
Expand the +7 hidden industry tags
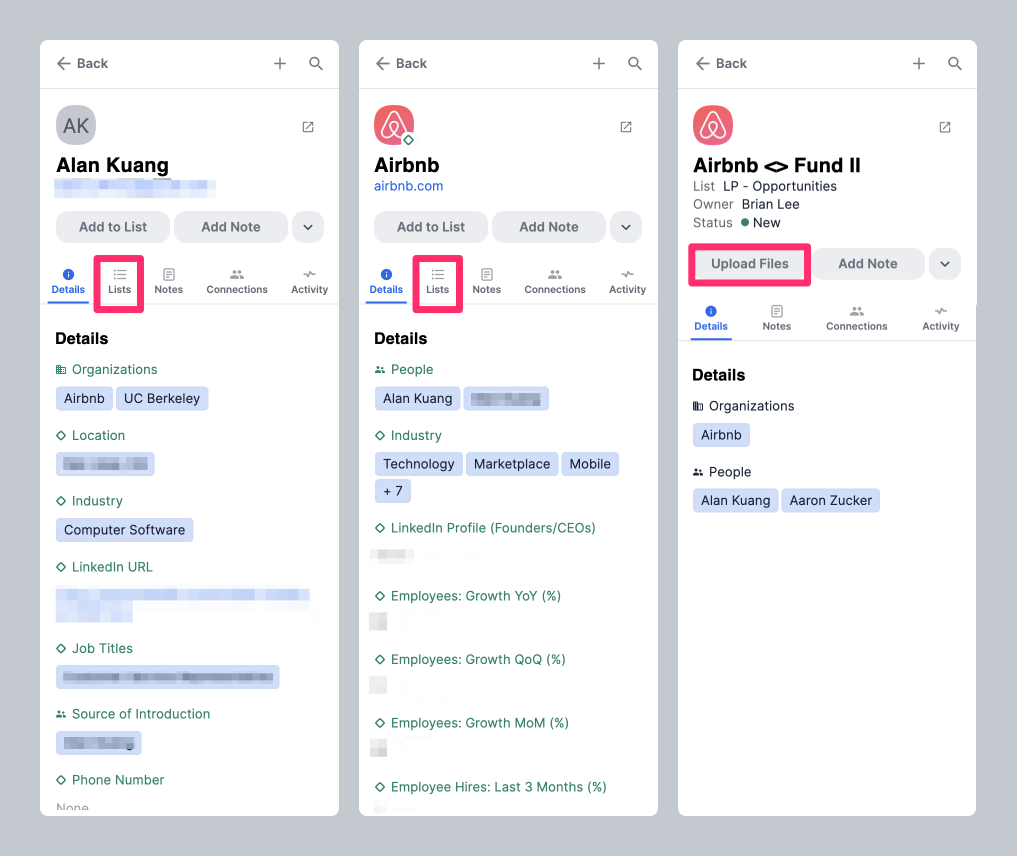(392, 491)
